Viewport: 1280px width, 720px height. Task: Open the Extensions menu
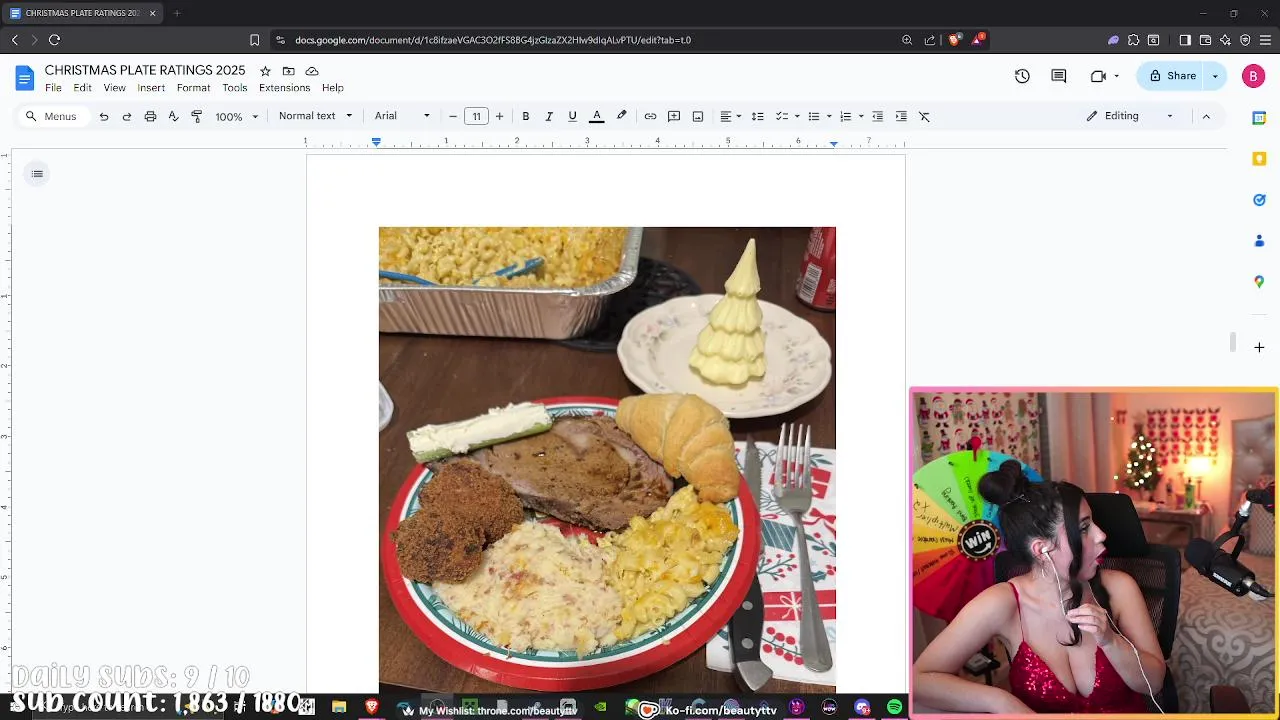click(284, 88)
